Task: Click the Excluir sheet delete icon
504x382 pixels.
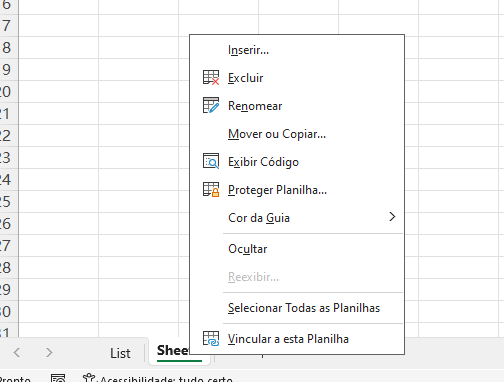Action: point(211,78)
